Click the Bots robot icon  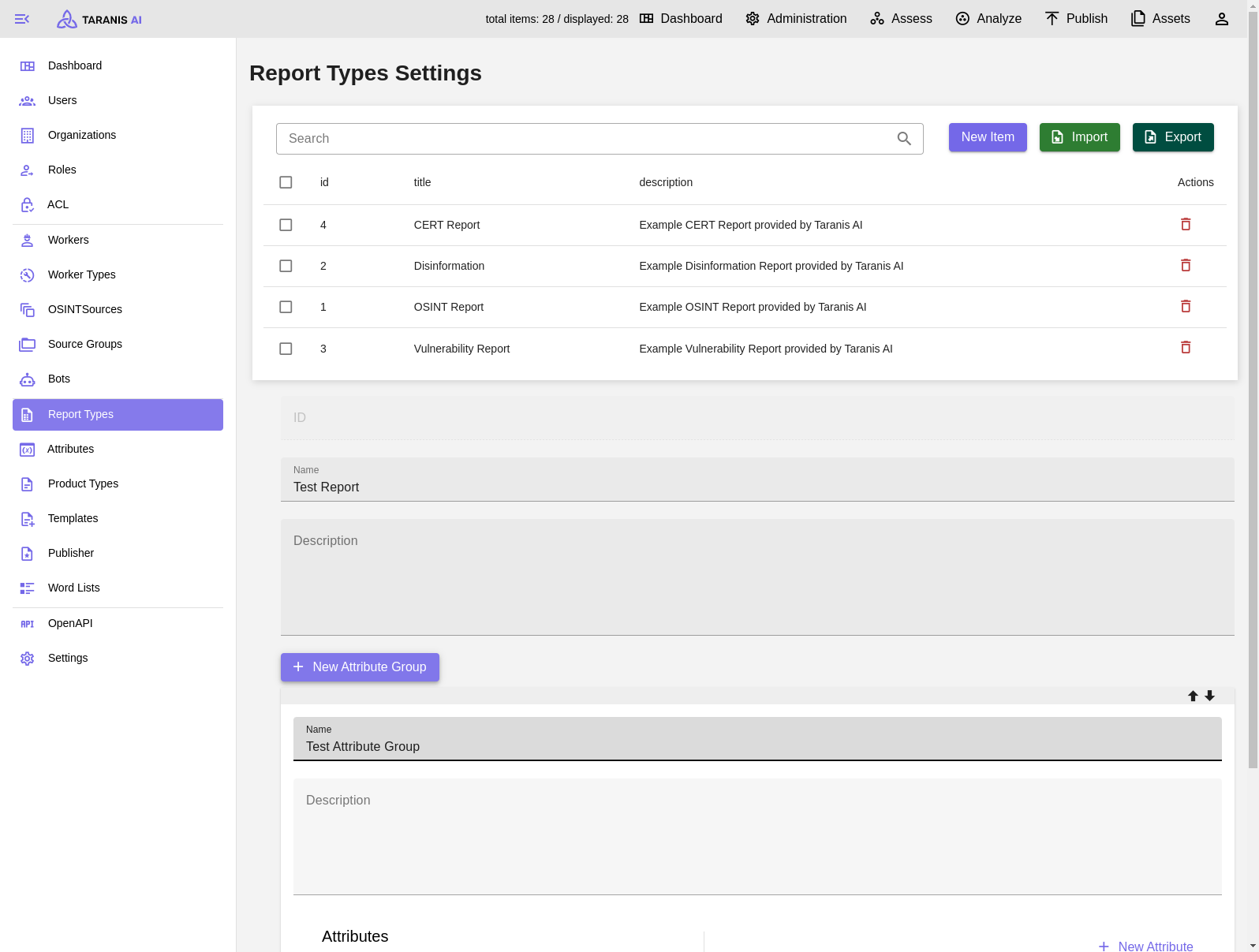pyautogui.click(x=28, y=379)
